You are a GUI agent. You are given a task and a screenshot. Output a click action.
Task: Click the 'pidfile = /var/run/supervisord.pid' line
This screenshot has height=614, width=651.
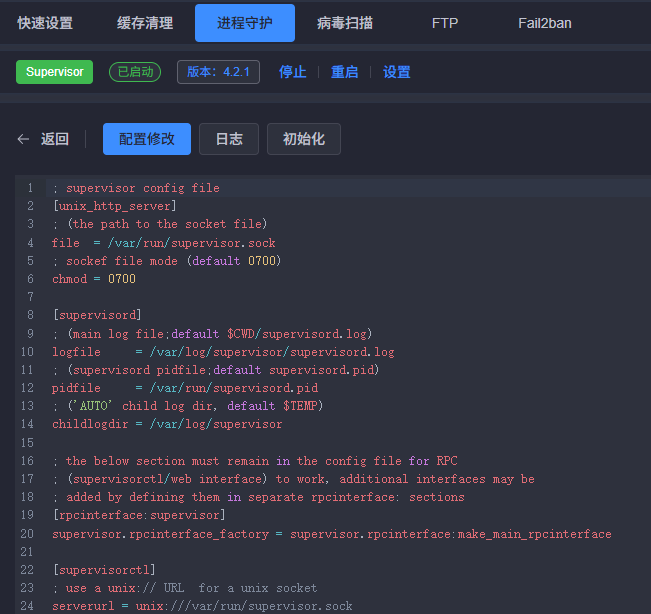click(185, 388)
